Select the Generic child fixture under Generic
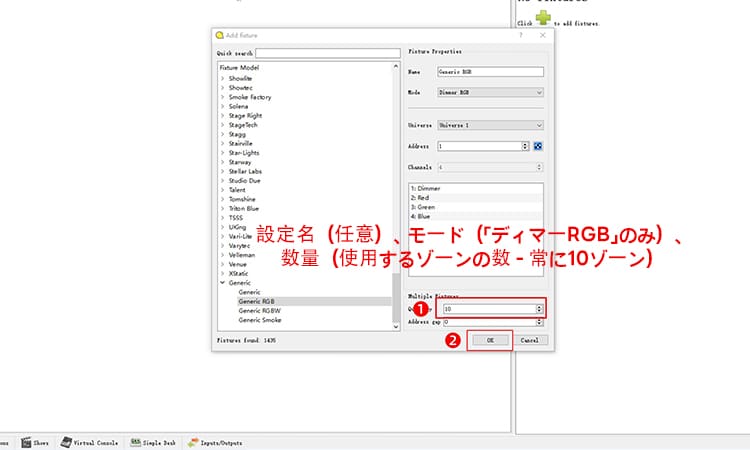The width and height of the screenshot is (750, 450). 249,292
